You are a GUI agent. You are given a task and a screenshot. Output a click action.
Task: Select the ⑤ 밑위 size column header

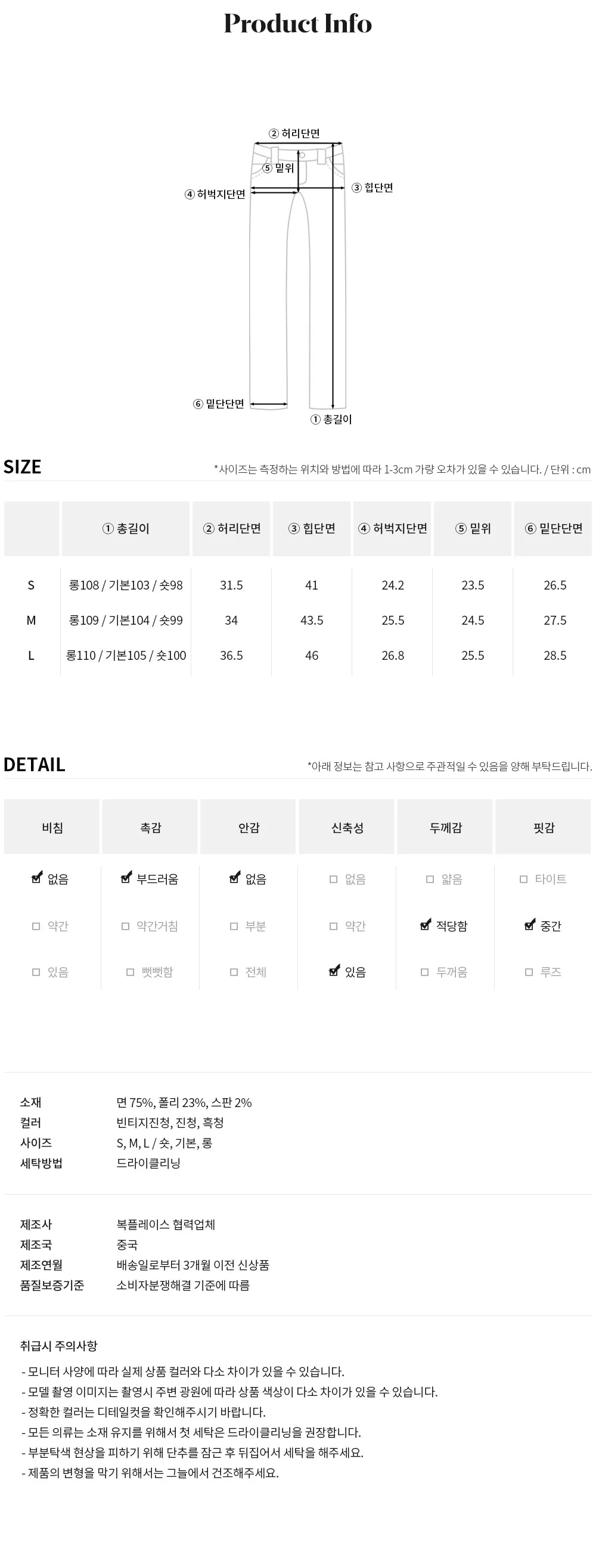coord(473,528)
